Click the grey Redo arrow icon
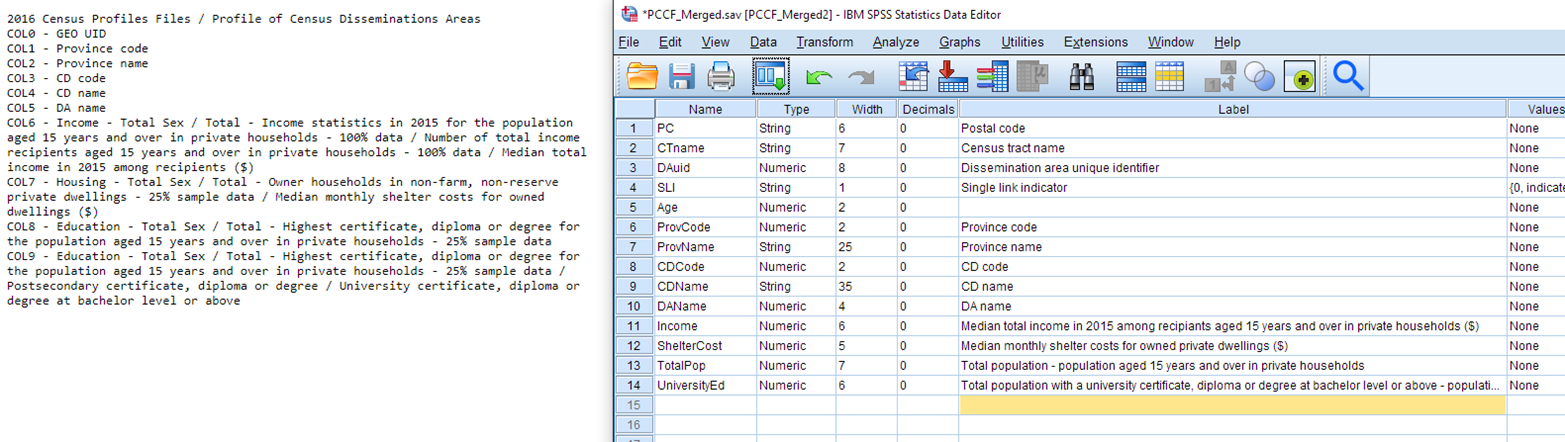The image size is (1565, 442). click(x=861, y=77)
